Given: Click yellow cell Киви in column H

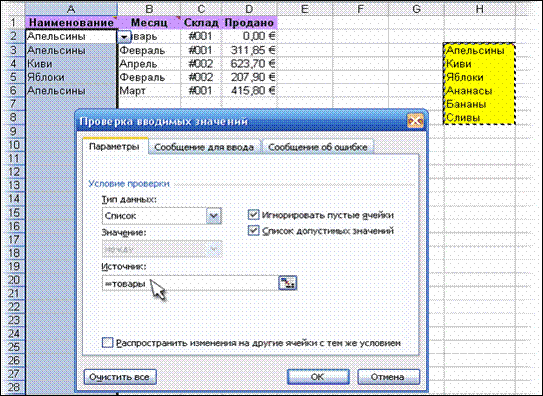Looking at the screenshot, I should (480, 64).
